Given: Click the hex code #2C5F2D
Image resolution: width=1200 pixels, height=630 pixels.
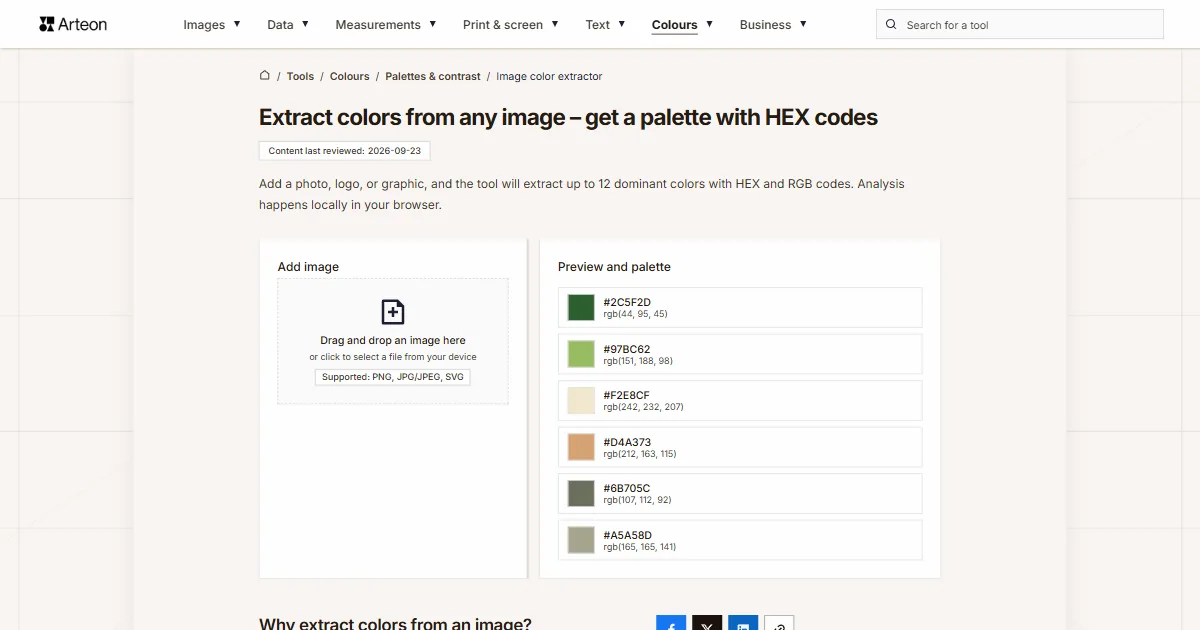Looking at the screenshot, I should point(627,302).
